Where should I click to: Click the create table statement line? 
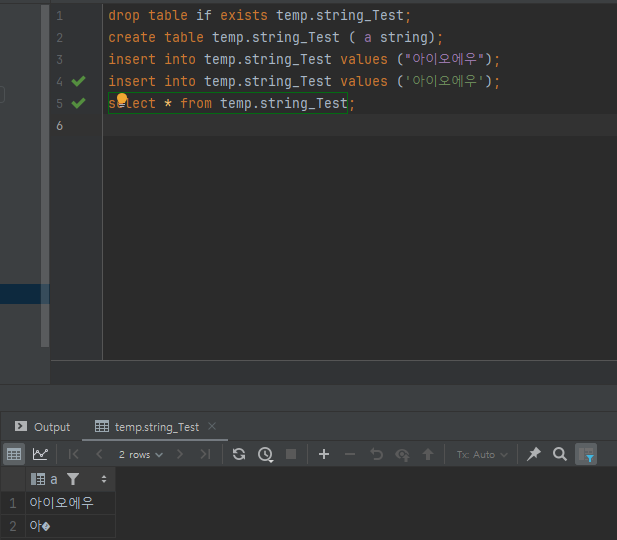(275, 37)
